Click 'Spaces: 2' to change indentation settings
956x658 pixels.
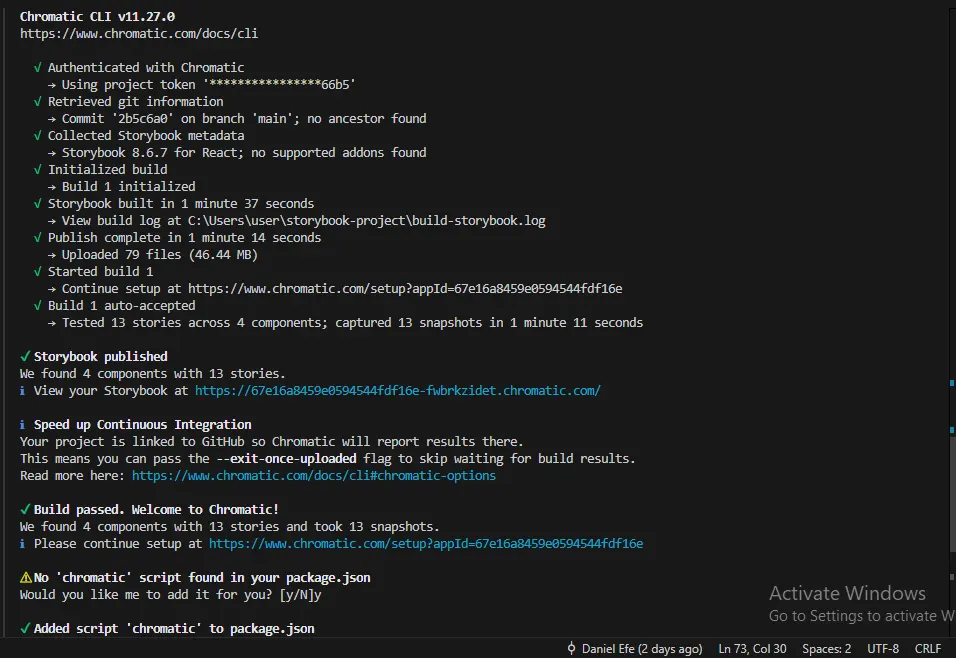(x=826, y=648)
